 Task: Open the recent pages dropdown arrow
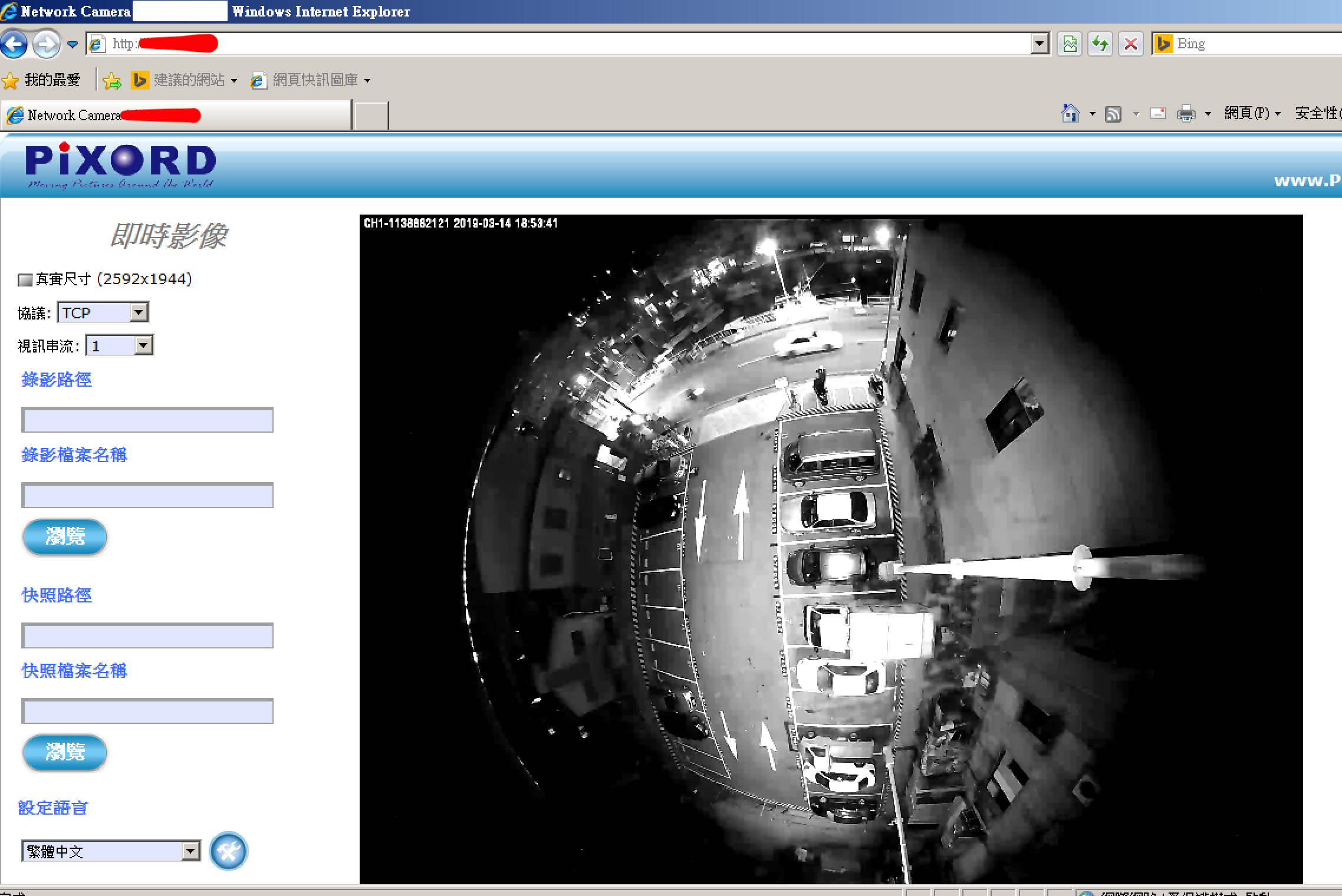click(x=73, y=44)
